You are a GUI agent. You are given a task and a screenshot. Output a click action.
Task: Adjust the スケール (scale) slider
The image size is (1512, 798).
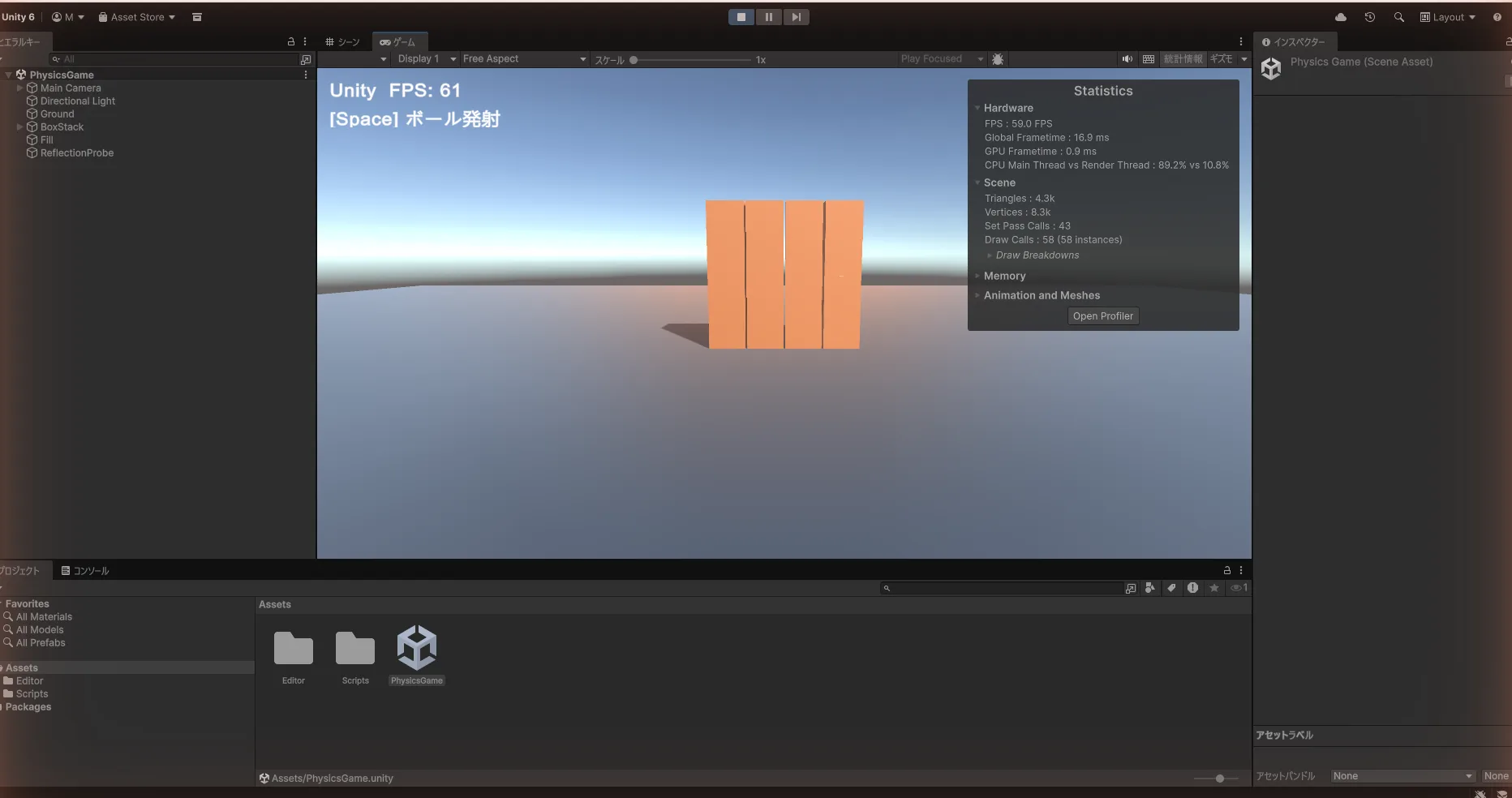[691, 60]
